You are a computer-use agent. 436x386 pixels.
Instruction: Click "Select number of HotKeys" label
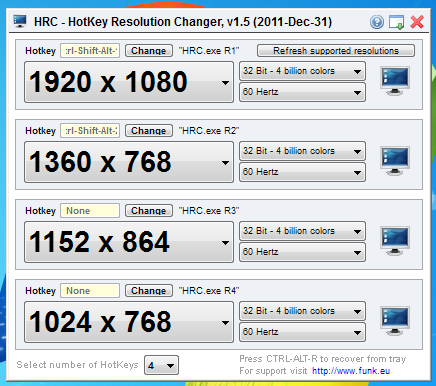77,365
